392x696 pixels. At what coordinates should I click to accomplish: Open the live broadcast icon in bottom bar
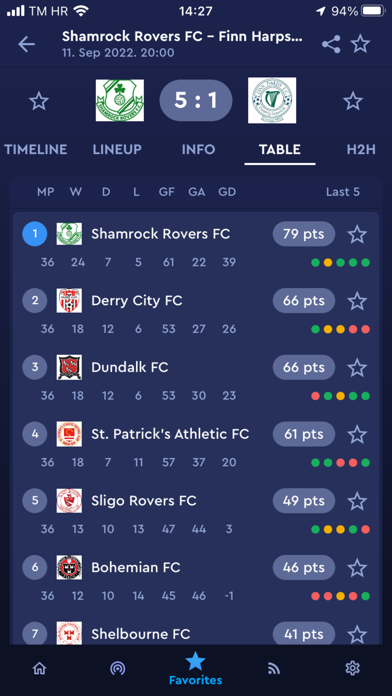[x=118, y=668]
